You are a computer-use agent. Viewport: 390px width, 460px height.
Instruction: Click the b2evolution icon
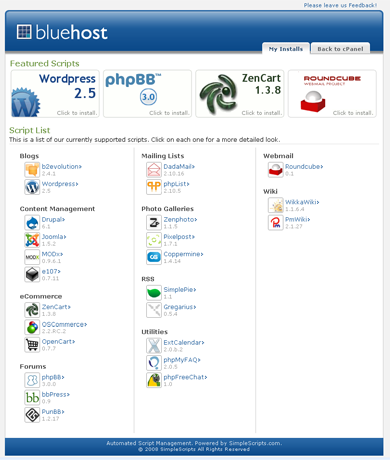(x=32, y=170)
